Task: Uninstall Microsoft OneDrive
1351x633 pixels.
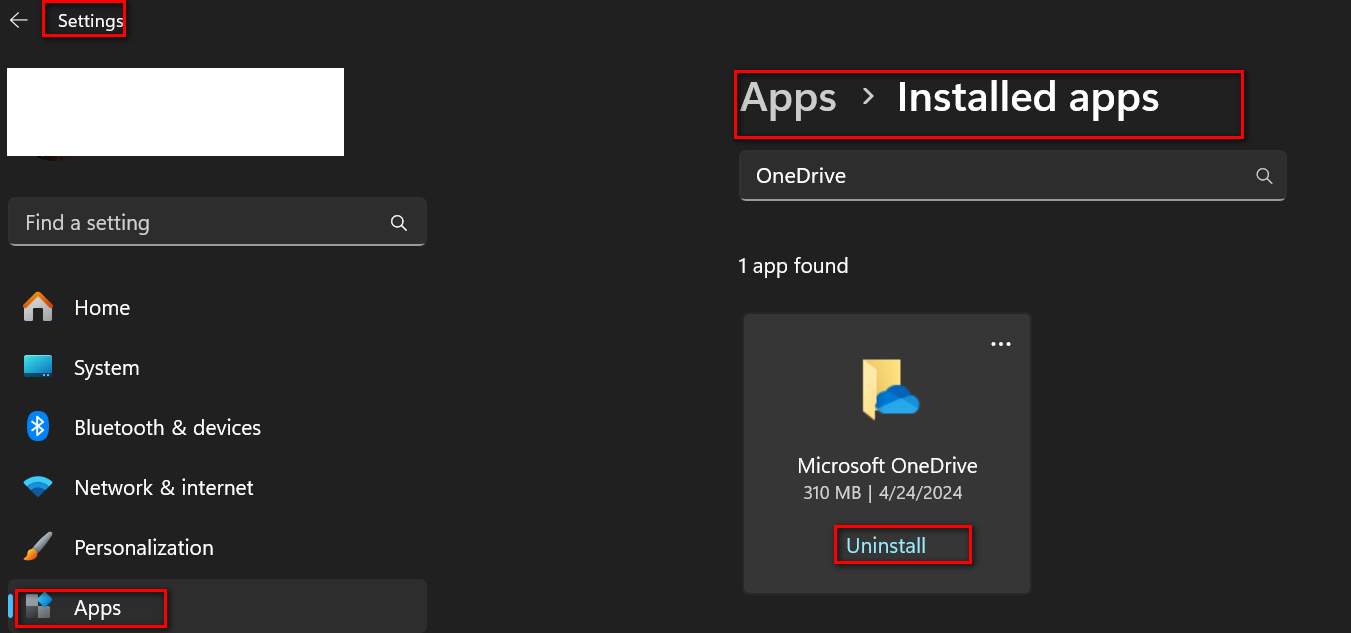Action: (x=886, y=546)
